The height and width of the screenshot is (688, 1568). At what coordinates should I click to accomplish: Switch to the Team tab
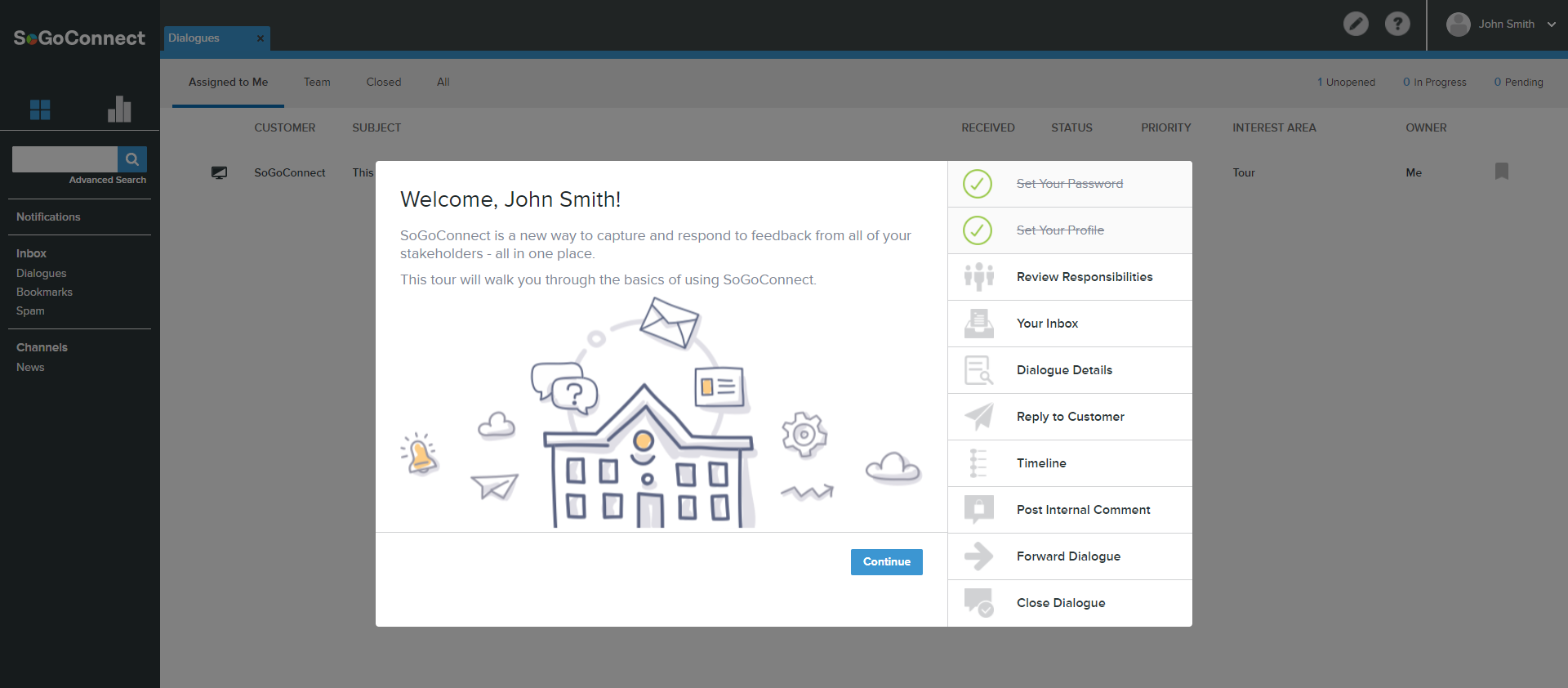coord(317,82)
